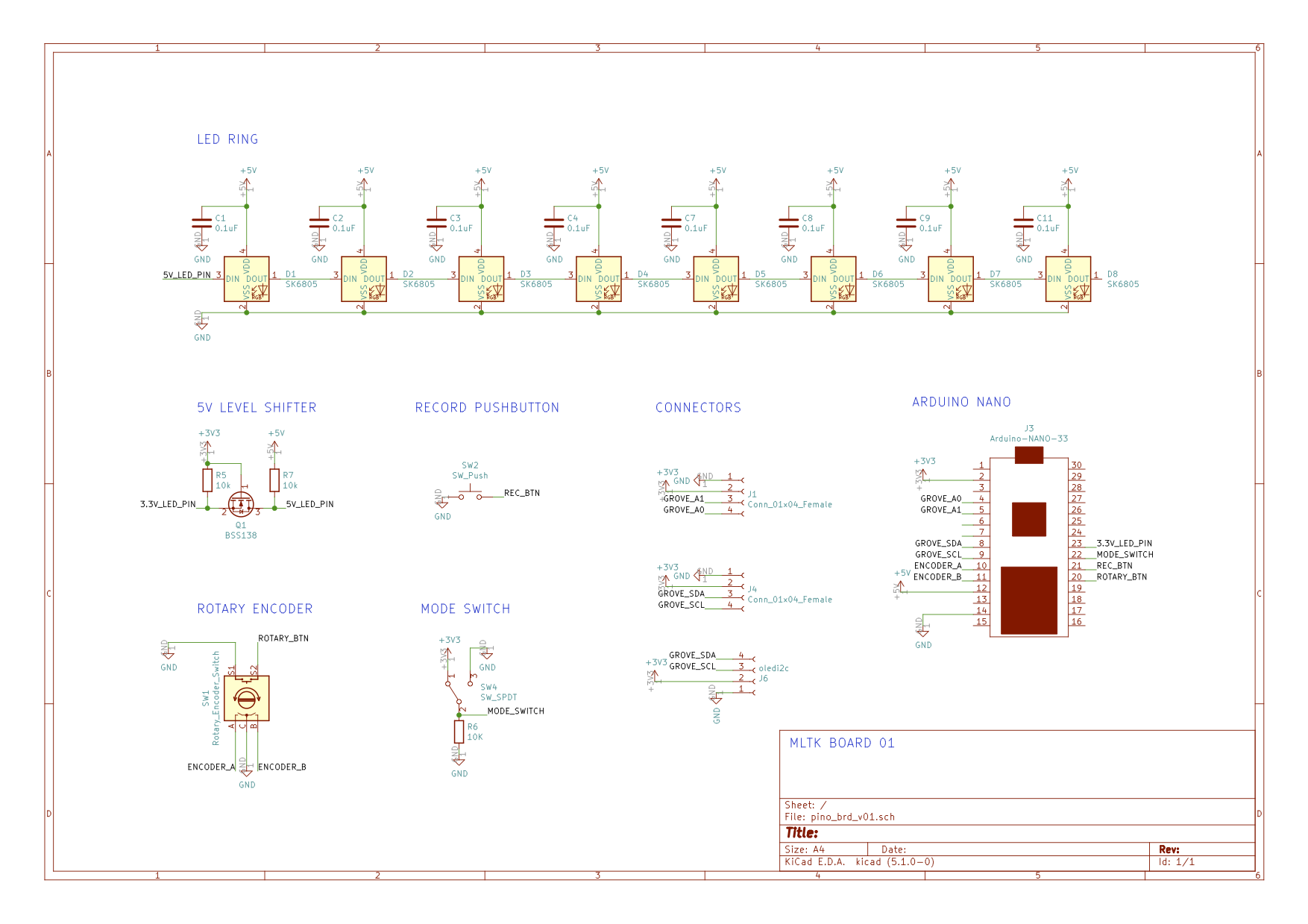This screenshot has height=924, width=1308.
Task: Click Arduino pin 23 3.3V_LED_PIN label
Action: [x=1125, y=543]
